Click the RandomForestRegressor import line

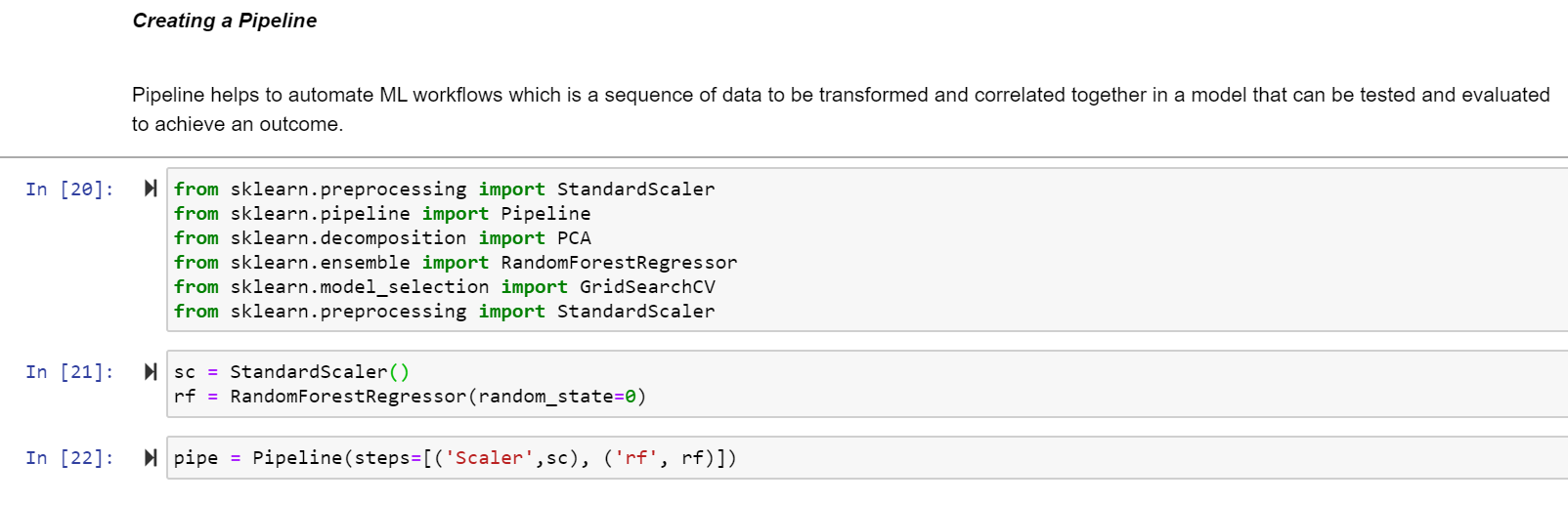pos(456,263)
